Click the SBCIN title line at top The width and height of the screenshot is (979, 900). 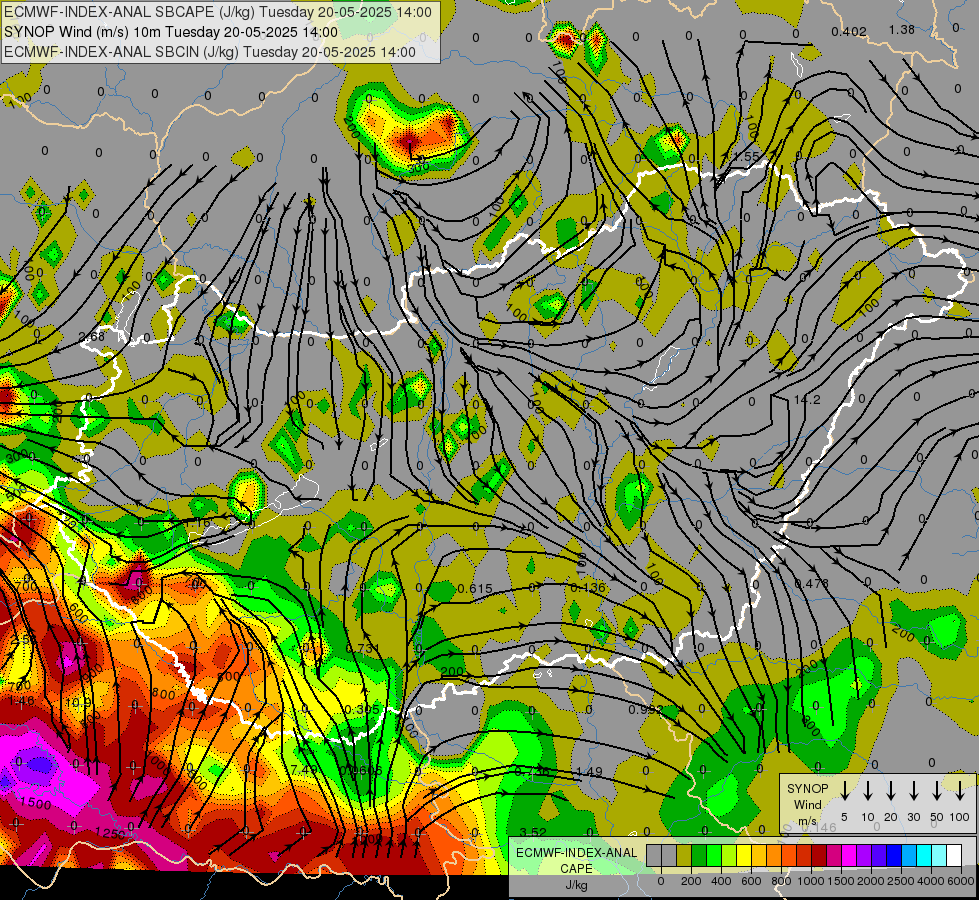click(210, 52)
